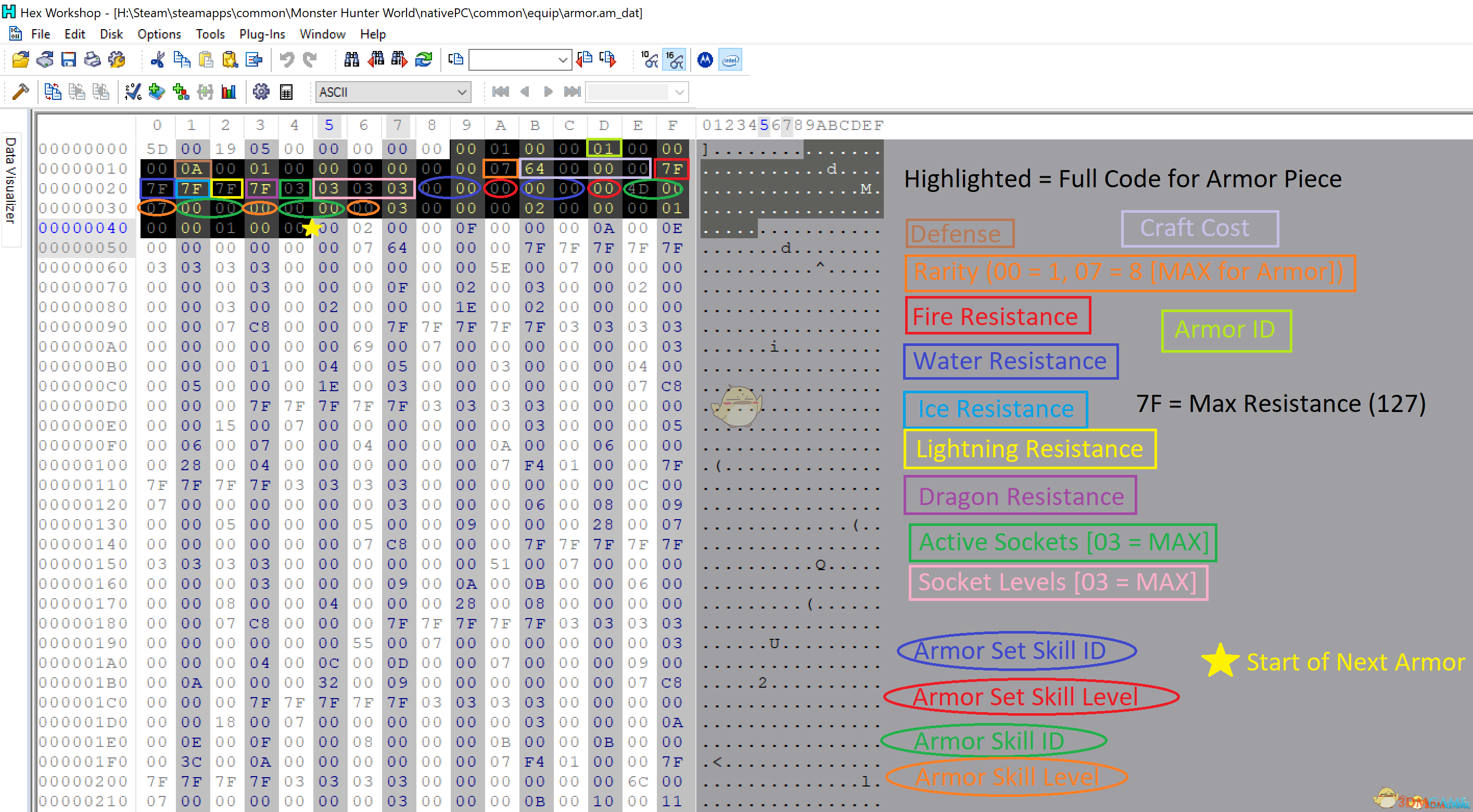The image size is (1473, 812).
Task: Open the Options menu
Action: tap(159, 34)
